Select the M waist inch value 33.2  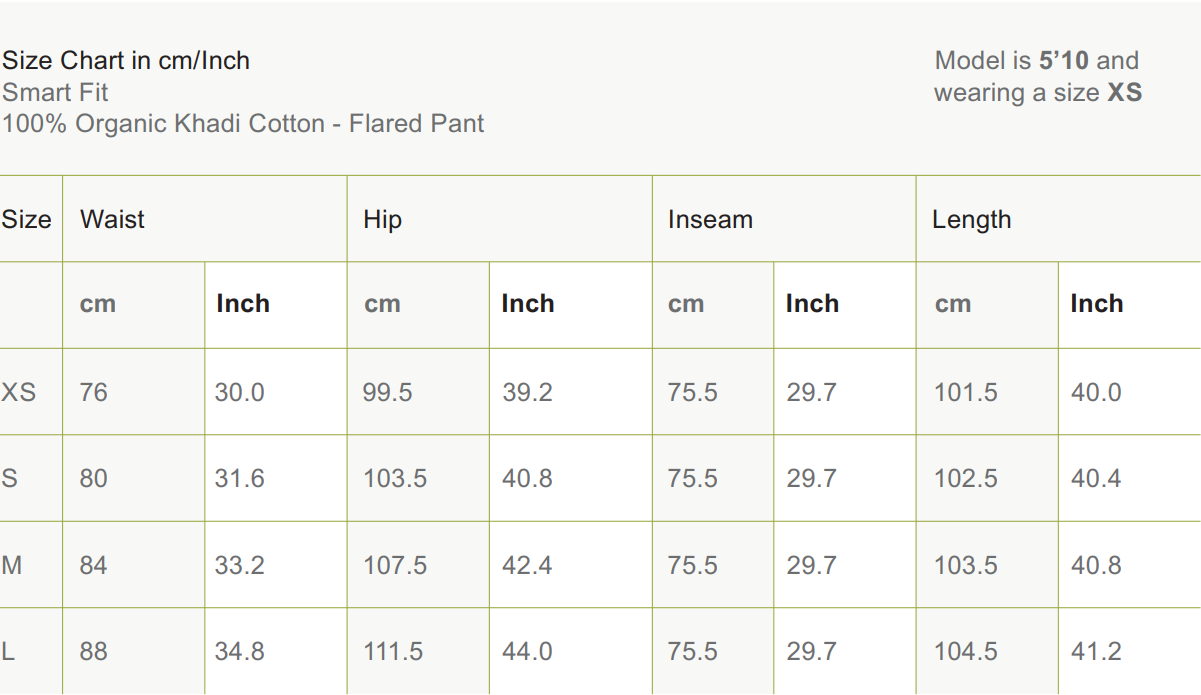[x=239, y=566]
